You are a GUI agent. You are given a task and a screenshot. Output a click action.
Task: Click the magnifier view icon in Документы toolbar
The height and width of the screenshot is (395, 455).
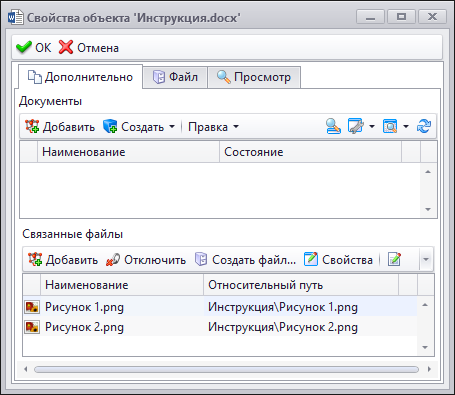[390, 126]
